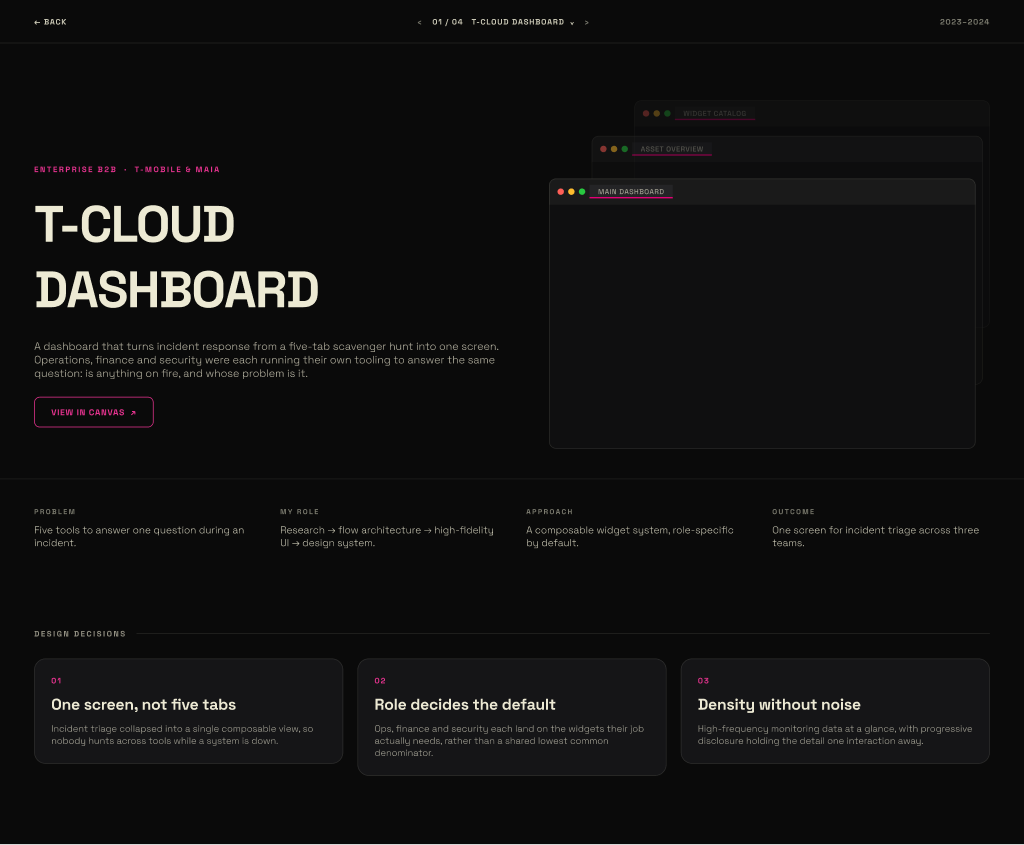Click red dot on Asset Overview window
The height and width of the screenshot is (845, 1024).
click(603, 149)
